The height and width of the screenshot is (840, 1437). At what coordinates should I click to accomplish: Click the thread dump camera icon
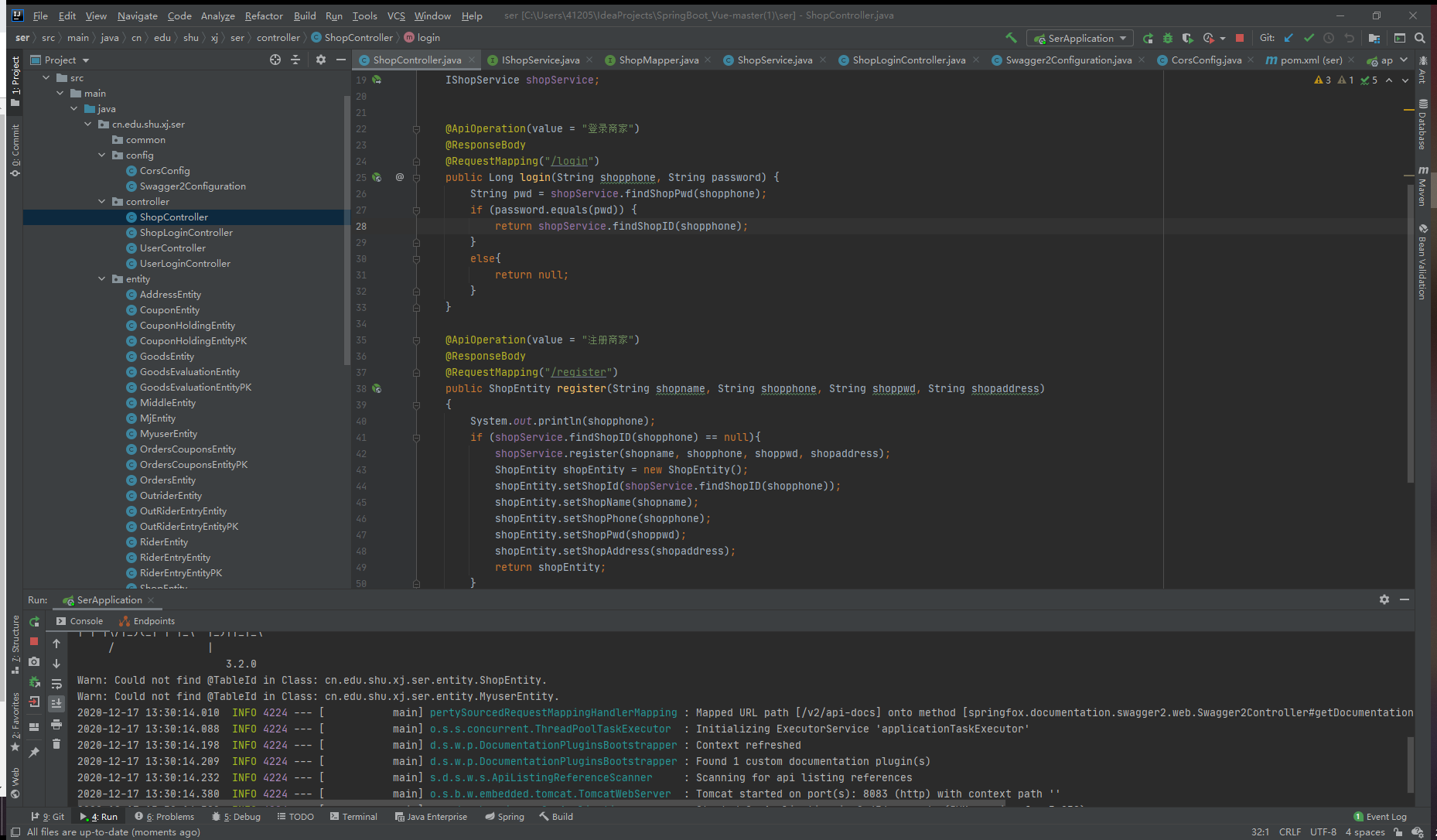34,661
